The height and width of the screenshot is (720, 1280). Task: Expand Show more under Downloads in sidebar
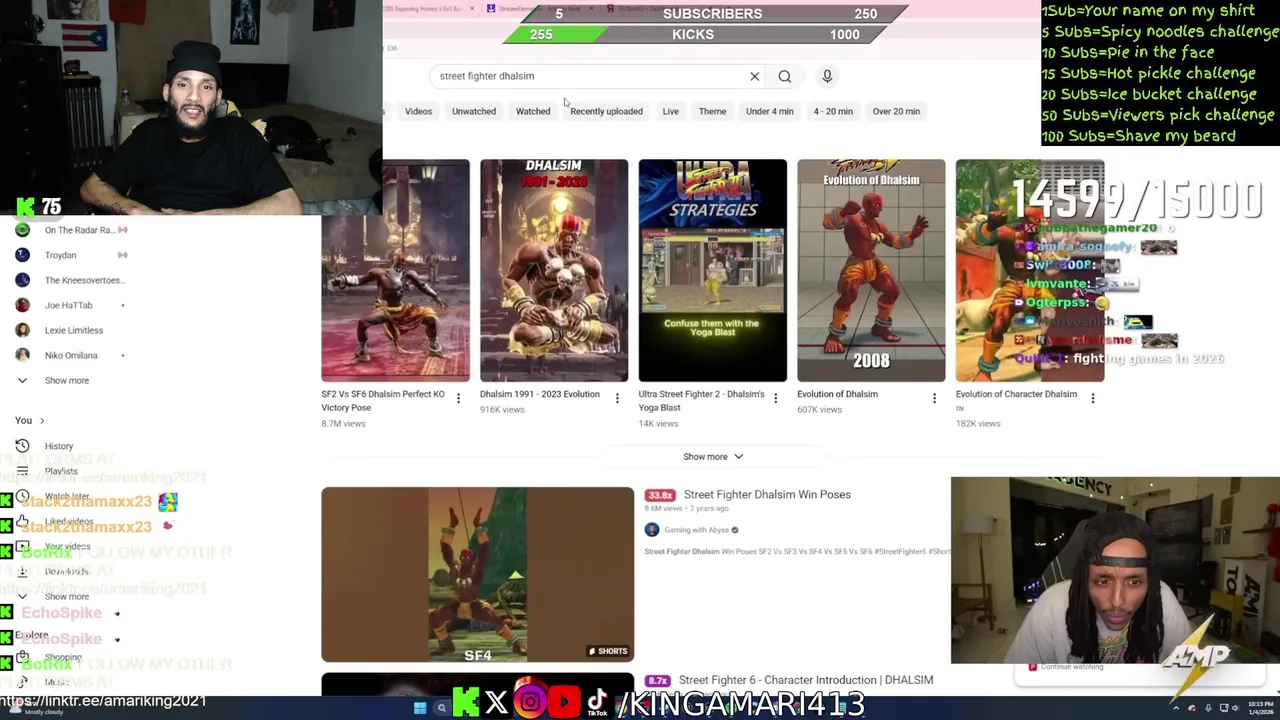22,596
